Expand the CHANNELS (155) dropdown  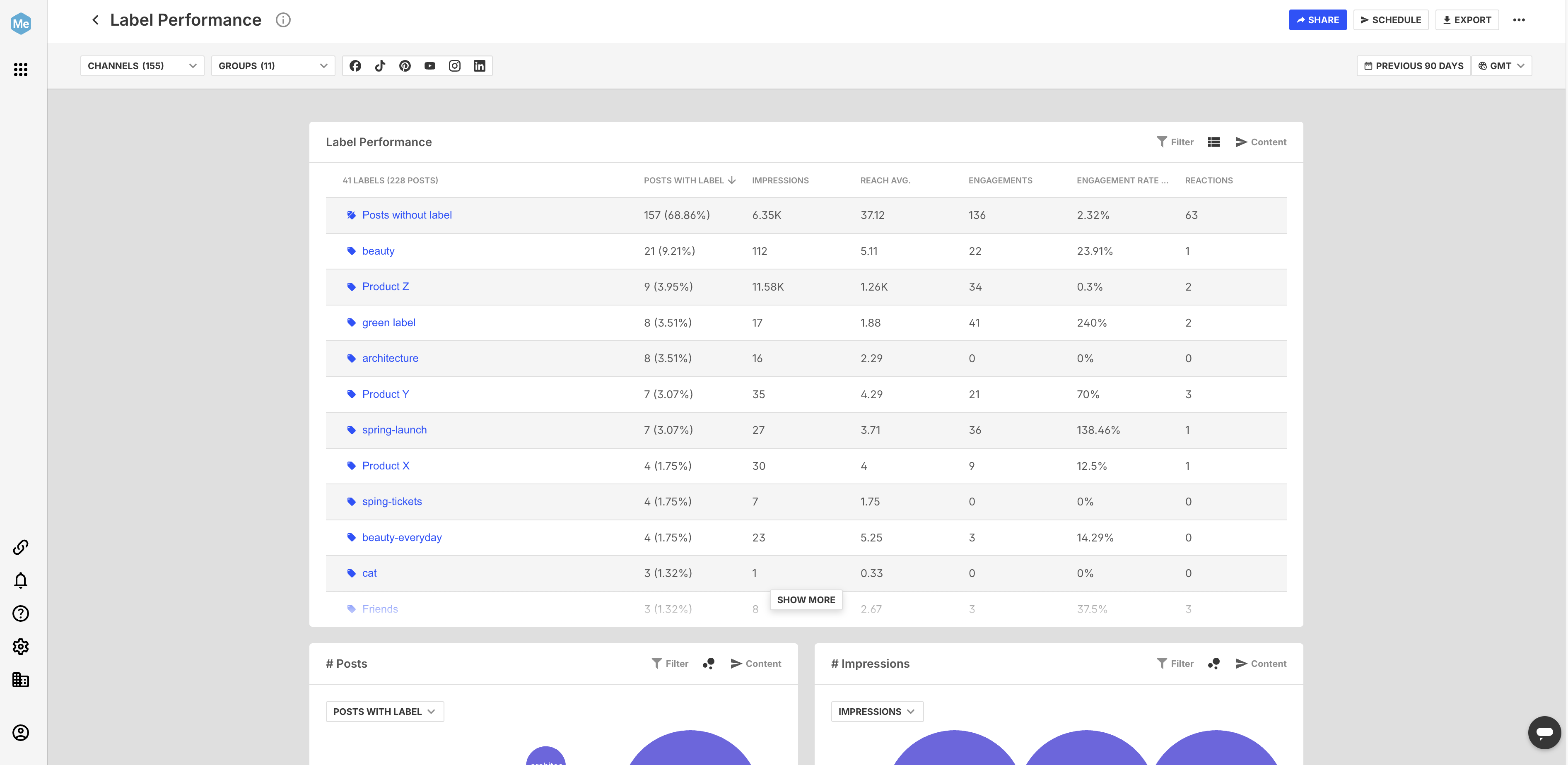click(142, 66)
